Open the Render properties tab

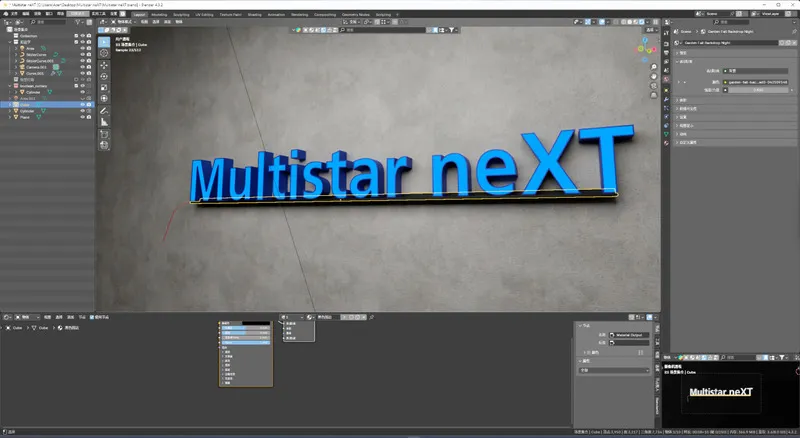666,44
